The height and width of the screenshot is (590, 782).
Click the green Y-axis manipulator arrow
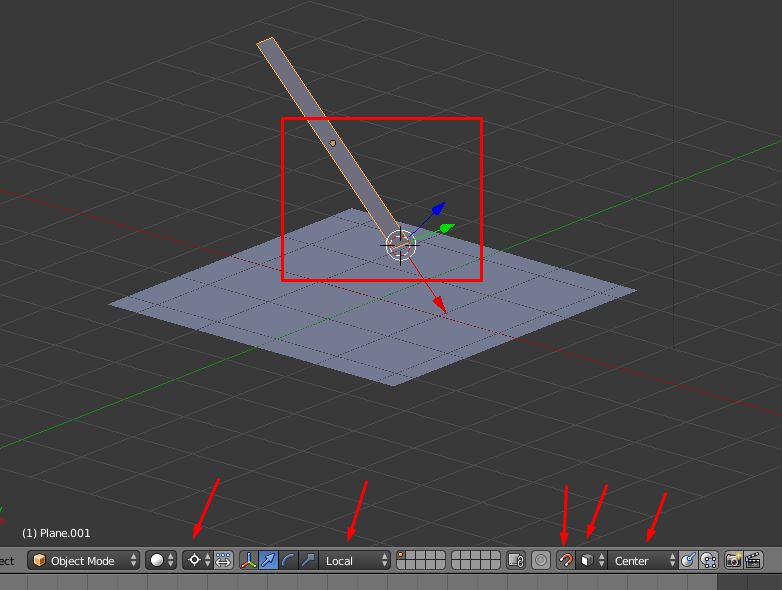pos(445,228)
